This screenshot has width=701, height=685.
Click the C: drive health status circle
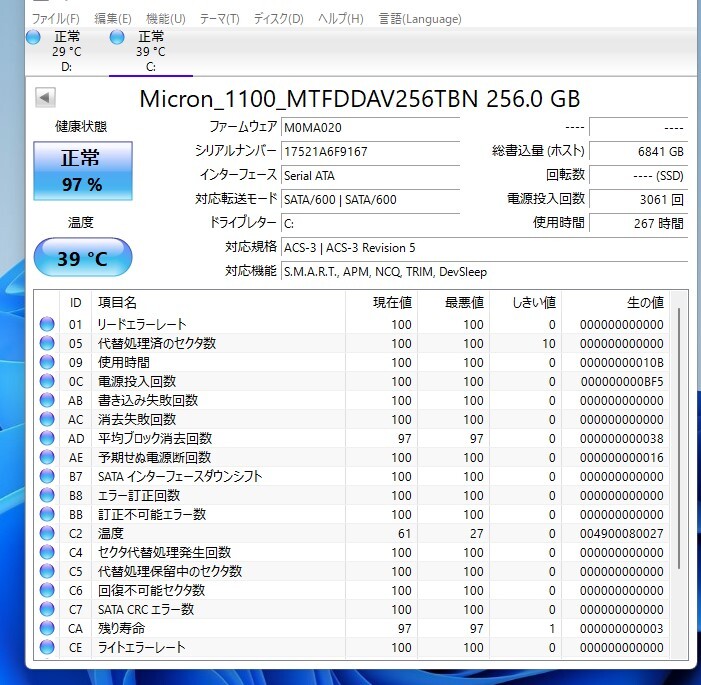[x=117, y=37]
